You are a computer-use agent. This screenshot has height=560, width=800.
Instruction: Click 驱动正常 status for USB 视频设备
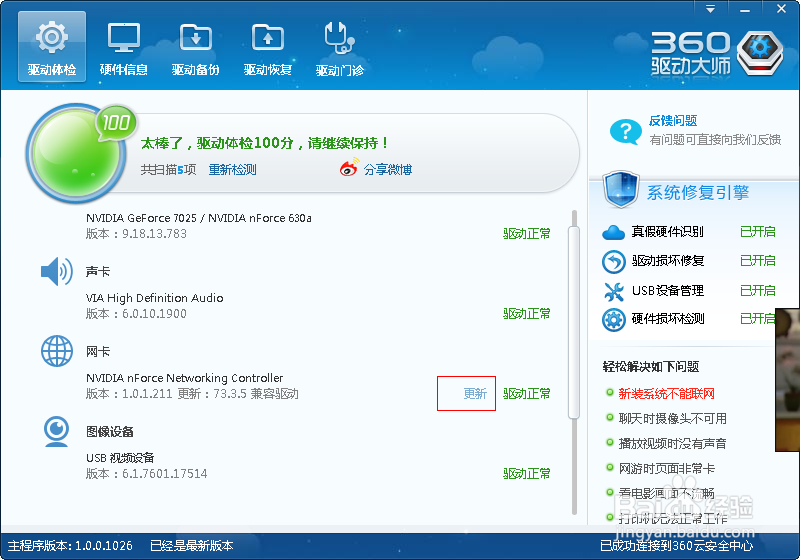click(x=527, y=474)
